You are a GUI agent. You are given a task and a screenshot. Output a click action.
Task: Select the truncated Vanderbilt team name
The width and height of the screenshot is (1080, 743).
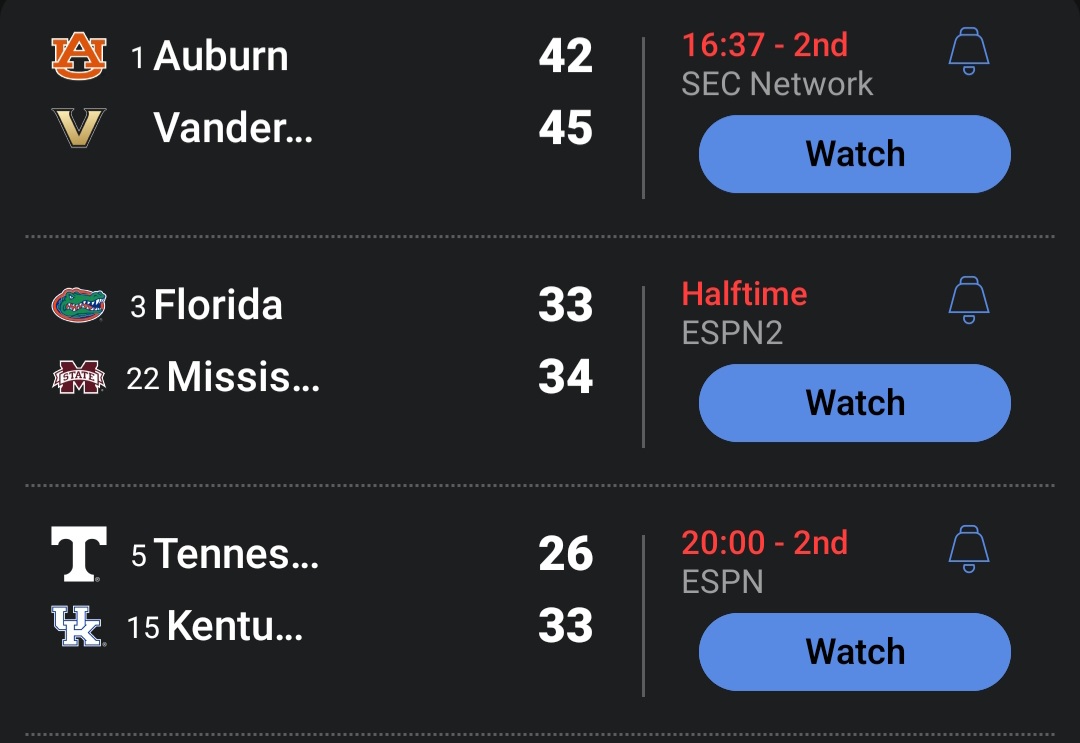(x=233, y=127)
